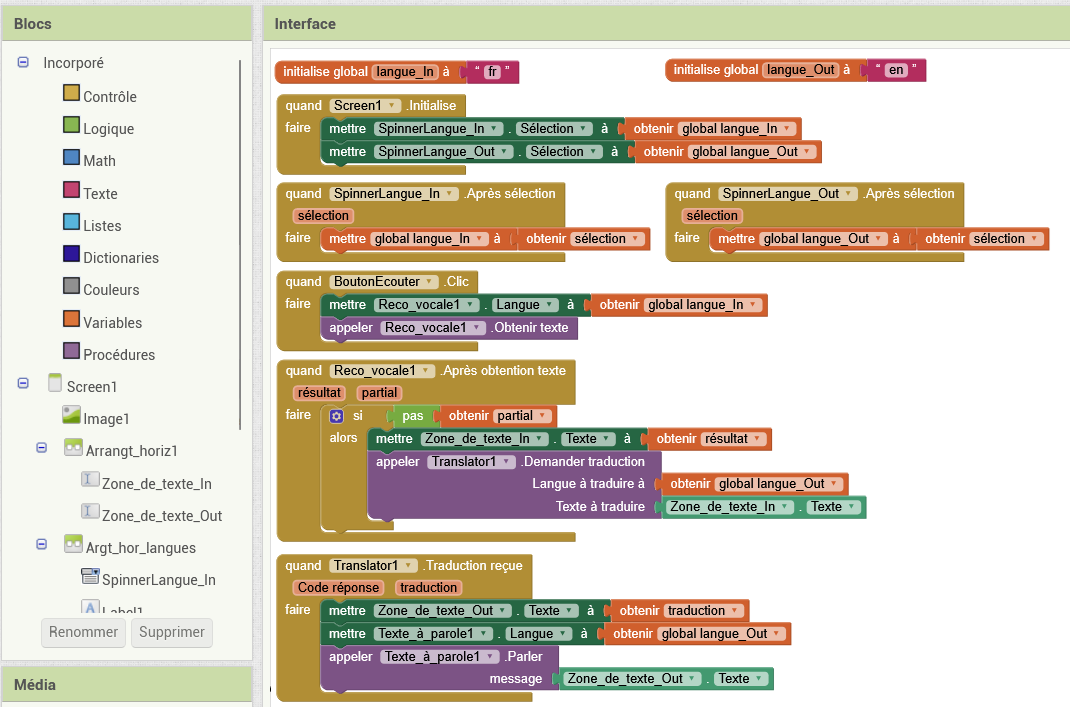Edit the "fr" text string value
Viewport: 1070px width, 707px height.
[492, 72]
